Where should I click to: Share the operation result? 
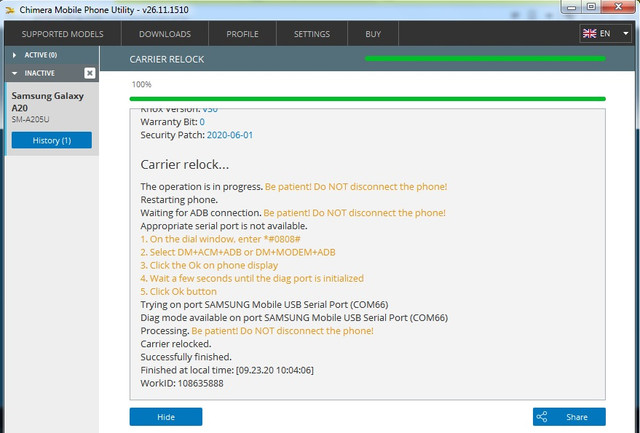coord(569,417)
